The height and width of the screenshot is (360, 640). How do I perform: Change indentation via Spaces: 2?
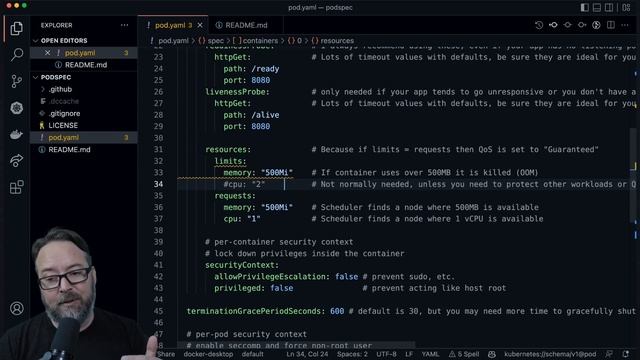[x=352, y=354]
